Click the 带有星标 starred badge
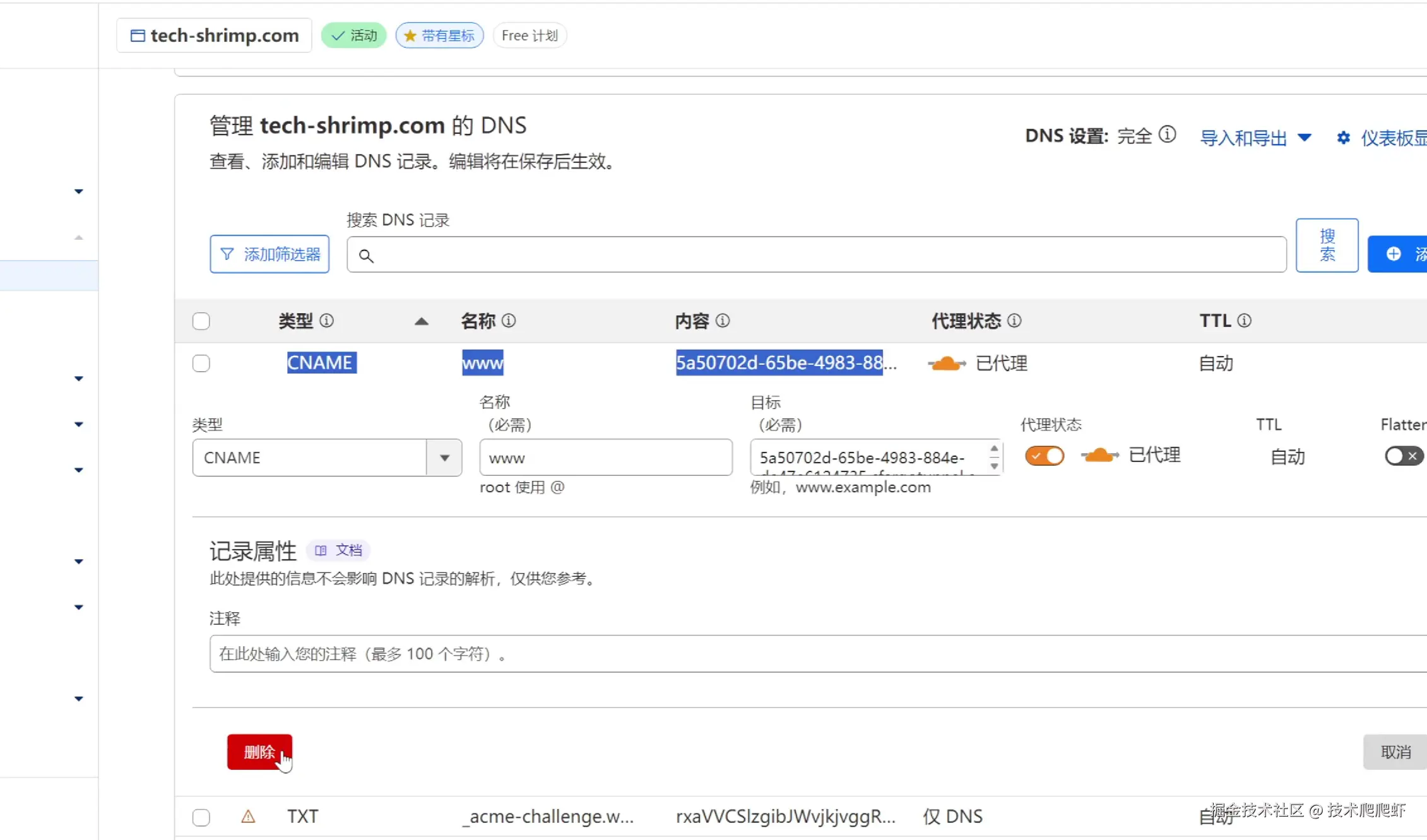The height and width of the screenshot is (840, 1427). (x=439, y=35)
